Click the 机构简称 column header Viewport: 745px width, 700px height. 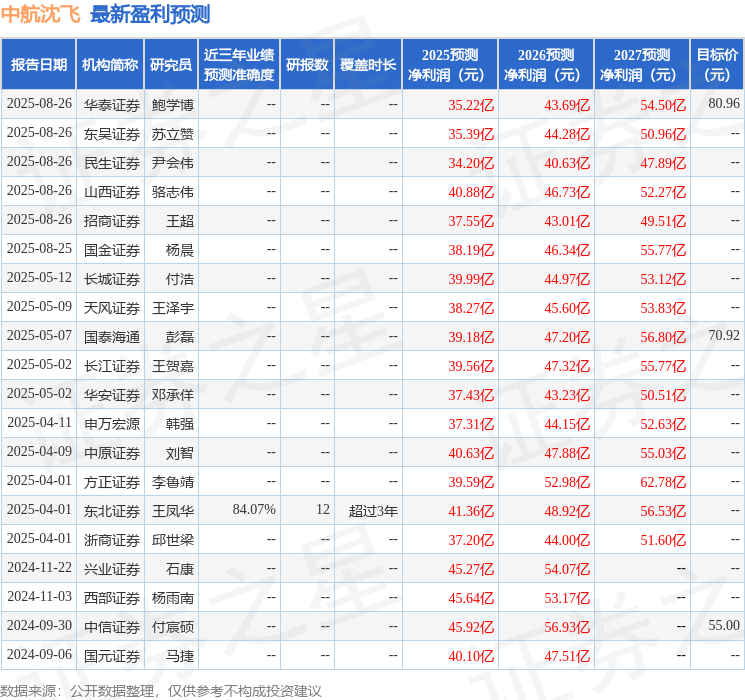[x=110, y=64]
